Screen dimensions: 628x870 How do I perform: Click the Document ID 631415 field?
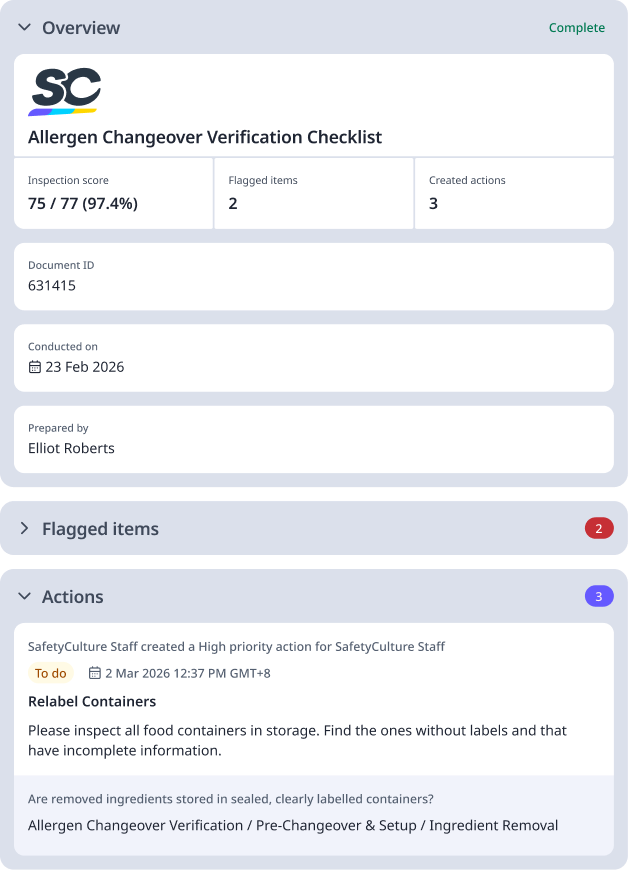tap(313, 276)
